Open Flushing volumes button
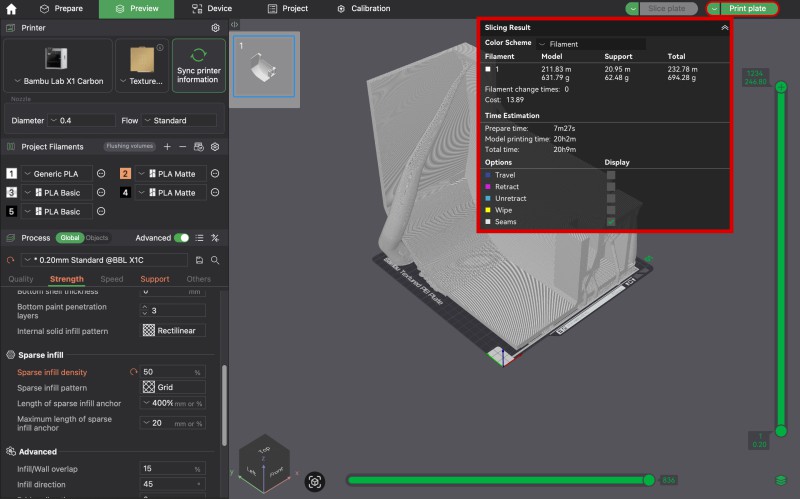 130,146
